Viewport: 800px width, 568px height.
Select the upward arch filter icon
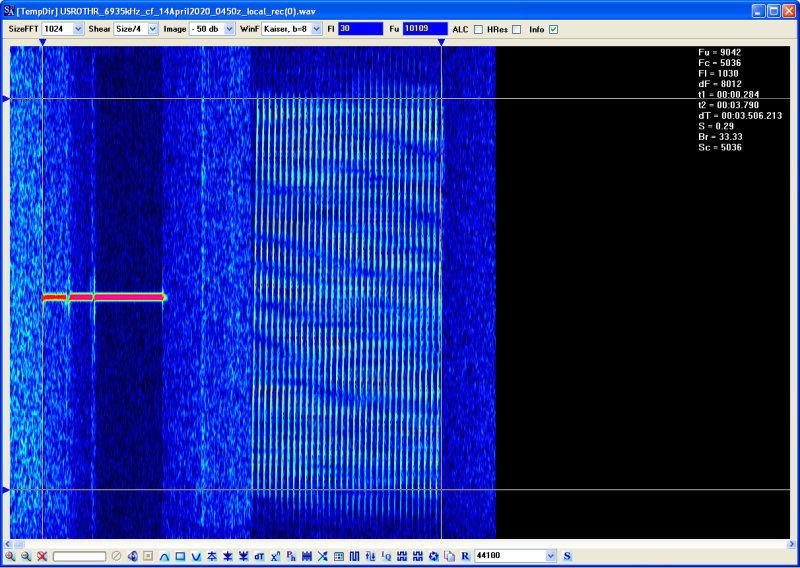[x=164, y=556]
